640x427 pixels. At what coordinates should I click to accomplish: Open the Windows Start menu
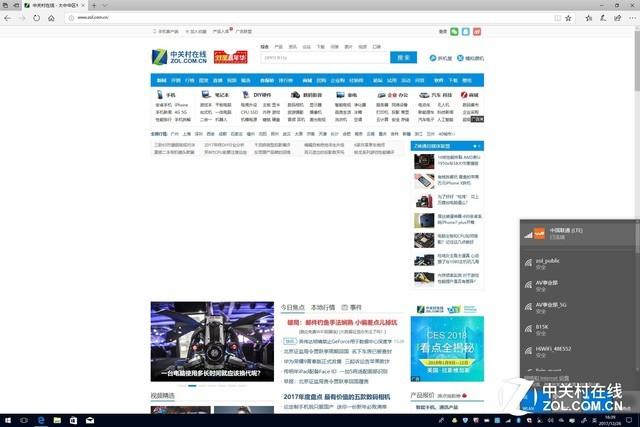[7, 420]
